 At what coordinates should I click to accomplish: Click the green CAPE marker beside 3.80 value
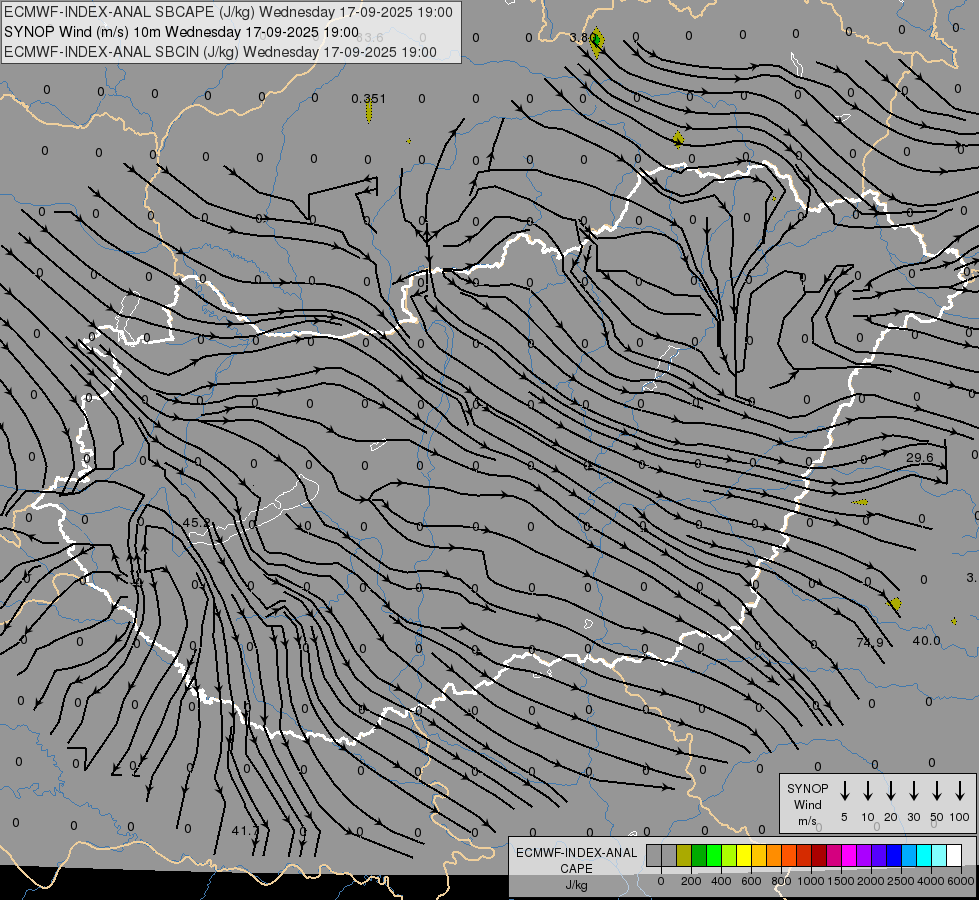pos(597,42)
